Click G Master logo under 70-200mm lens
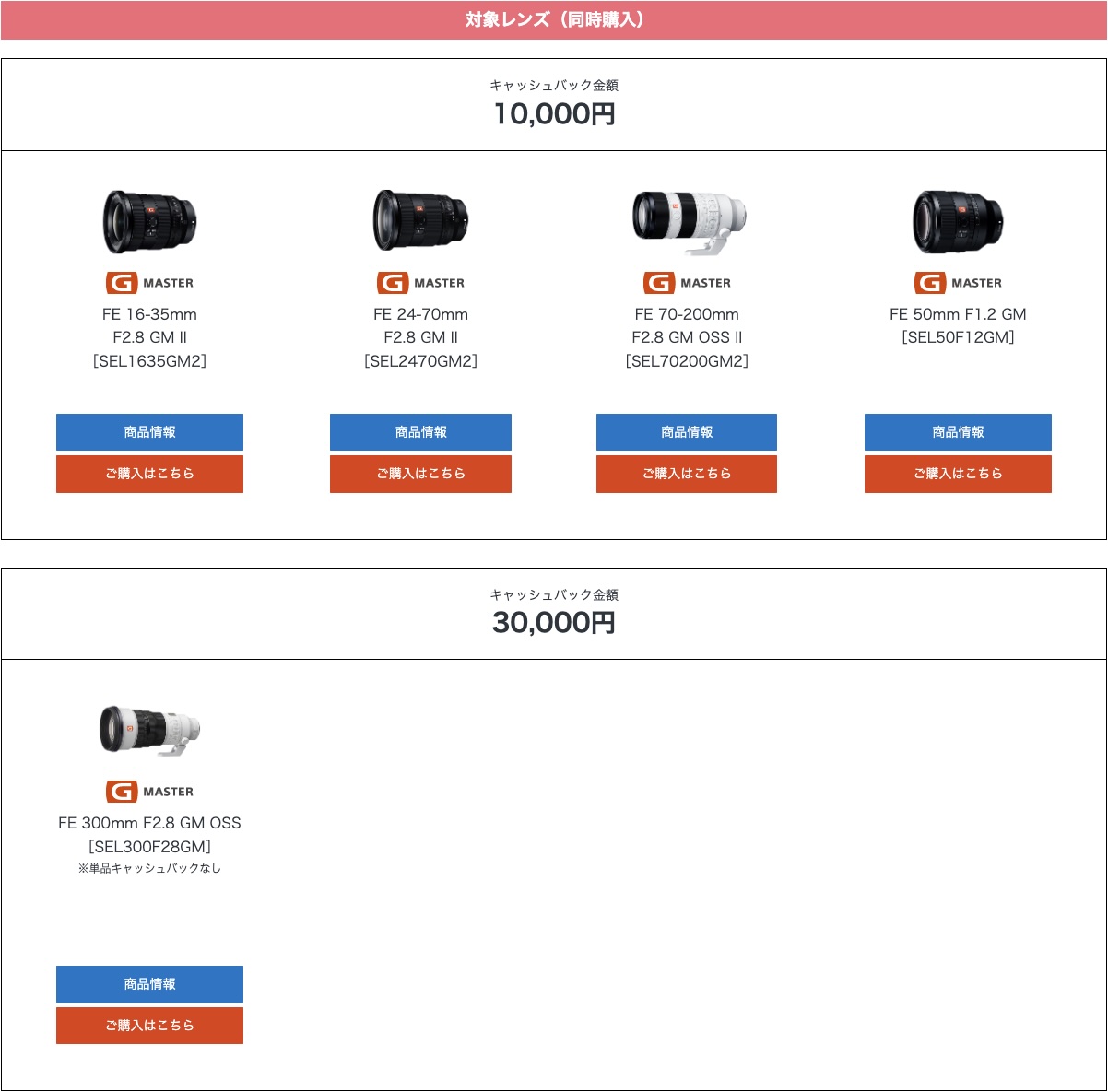 click(x=687, y=283)
